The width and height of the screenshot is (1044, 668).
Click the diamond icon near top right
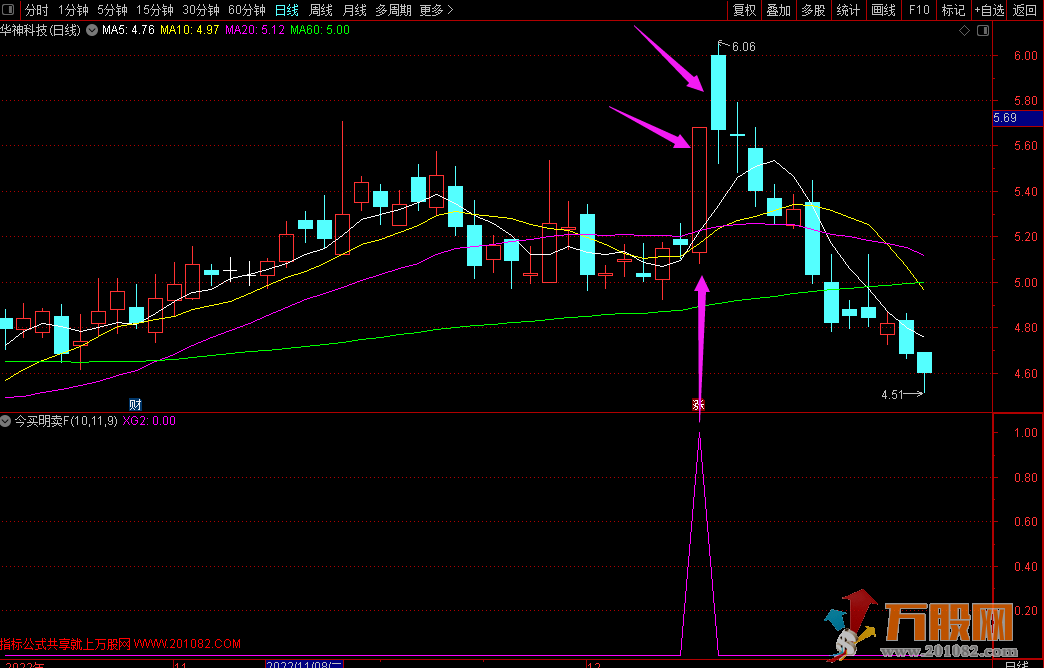(964, 31)
